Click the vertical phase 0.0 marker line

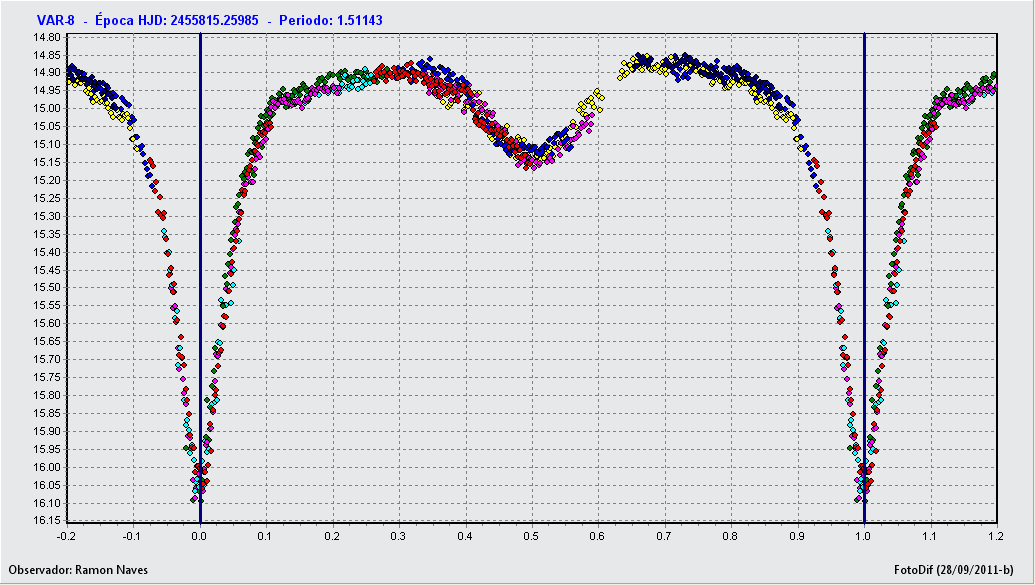[x=200, y=277]
